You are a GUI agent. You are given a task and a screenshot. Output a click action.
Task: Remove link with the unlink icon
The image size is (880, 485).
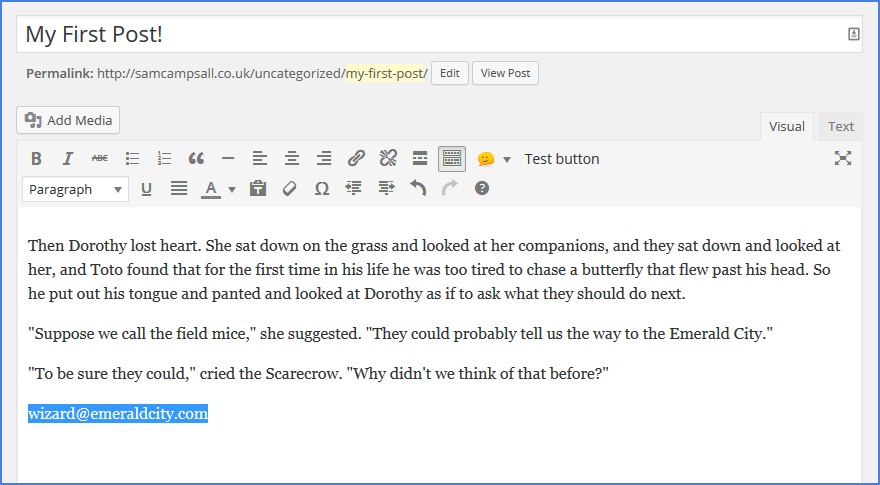click(388, 158)
